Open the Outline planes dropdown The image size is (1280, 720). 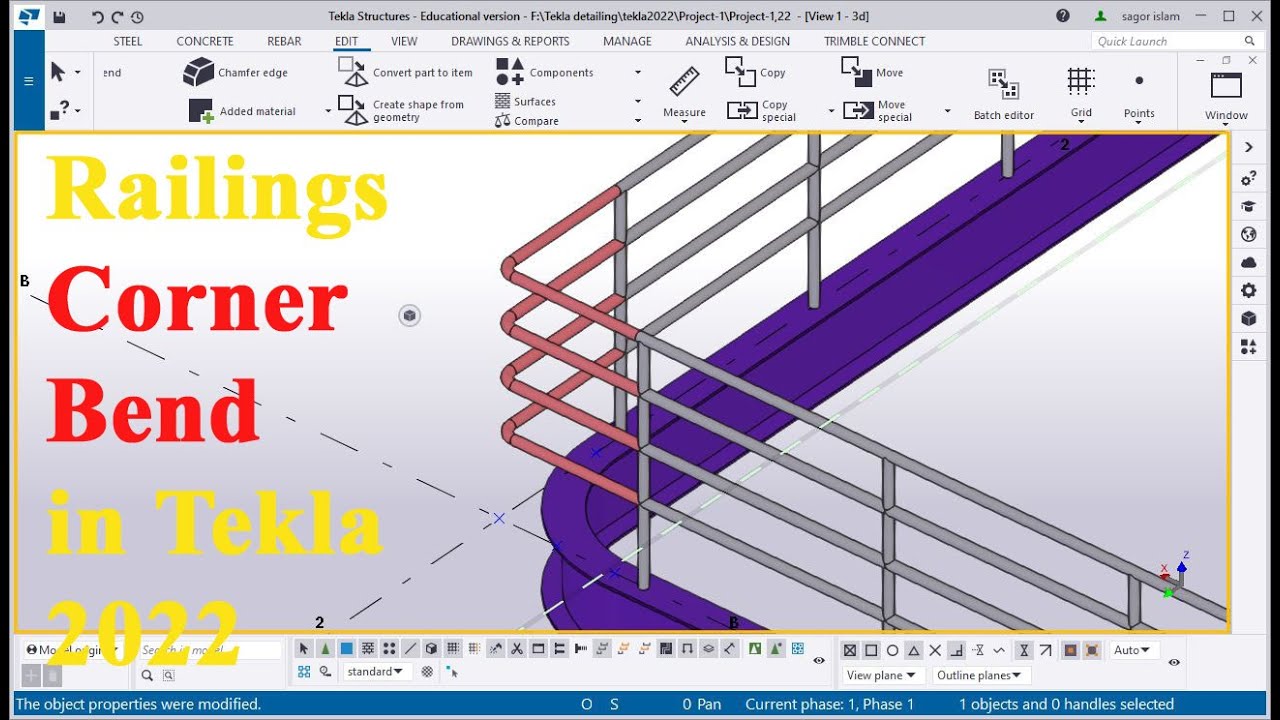pyautogui.click(x=982, y=675)
